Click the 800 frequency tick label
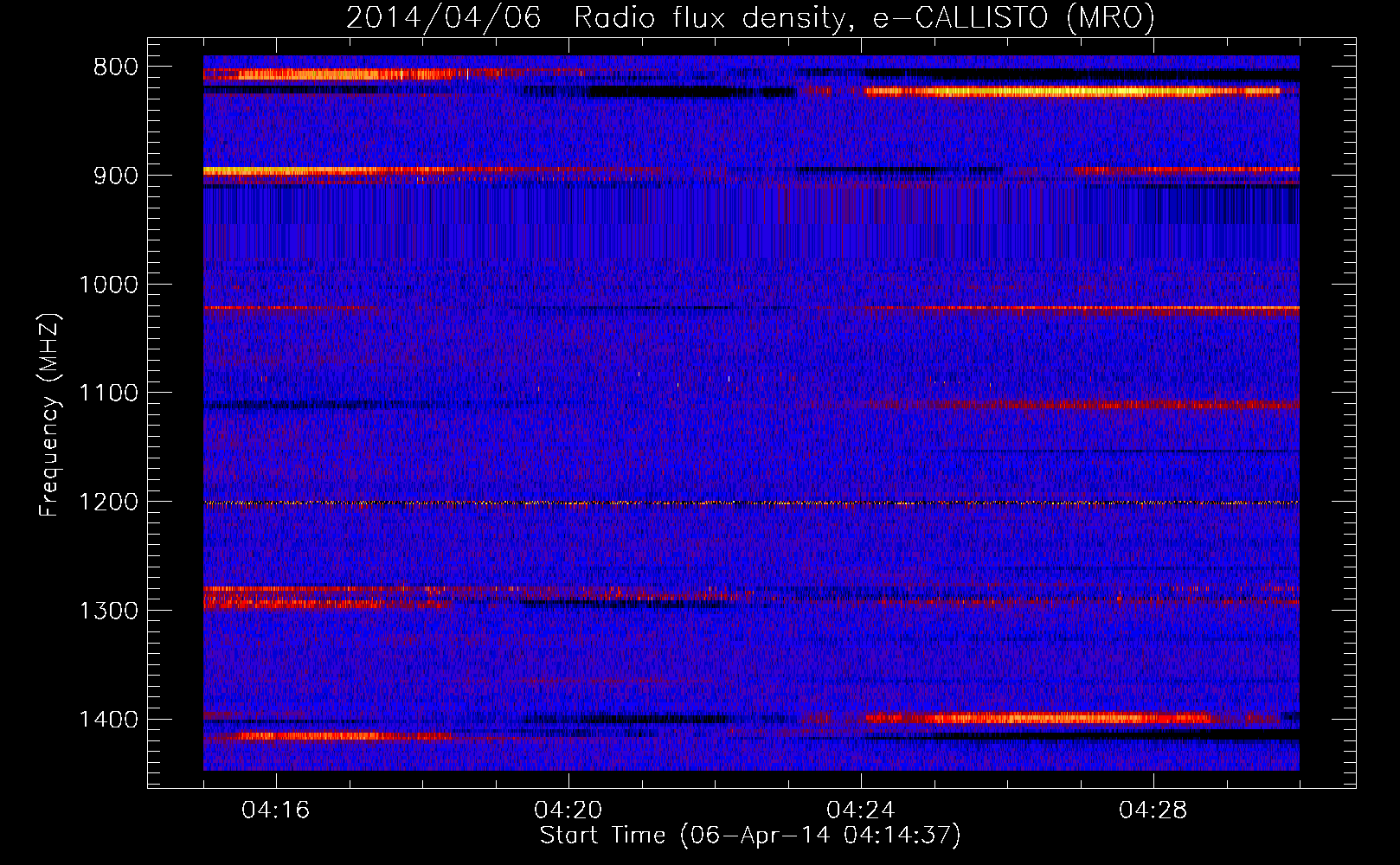Image resolution: width=1400 pixels, height=865 pixels. tap(115, 67)
